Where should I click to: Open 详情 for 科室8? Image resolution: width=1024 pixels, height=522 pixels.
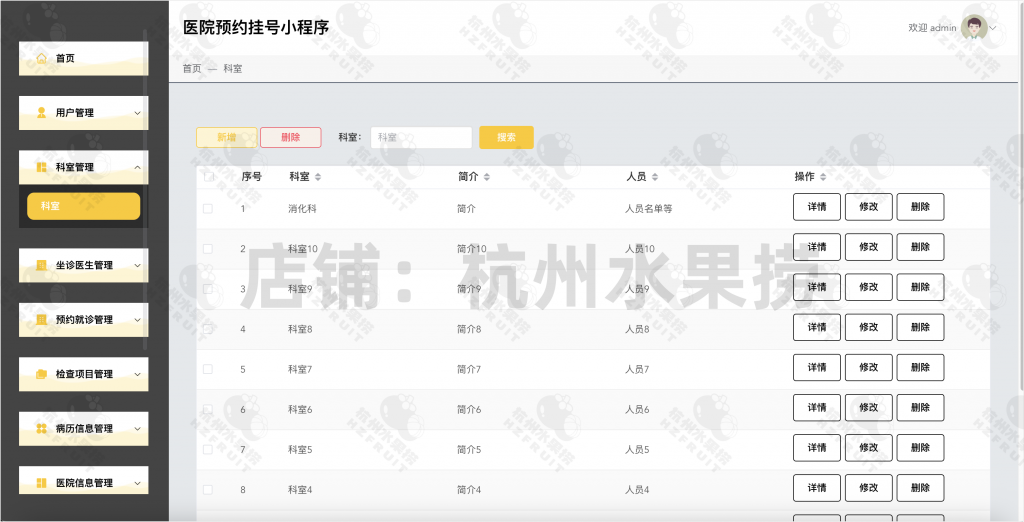pyautogui.click(x=817, y=327)
